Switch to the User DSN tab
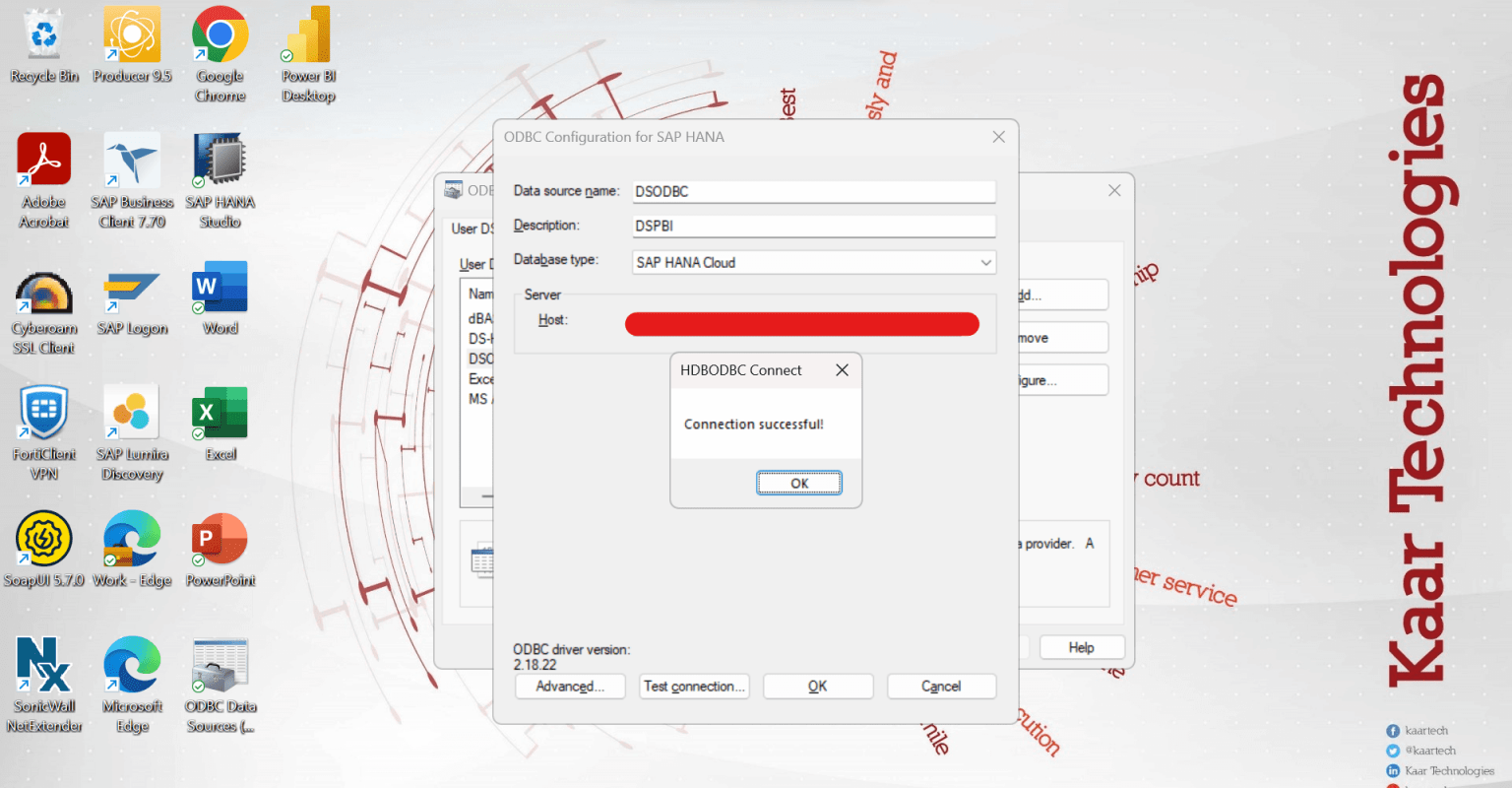This screenshot has height=788, width=1512. [472, 229]
